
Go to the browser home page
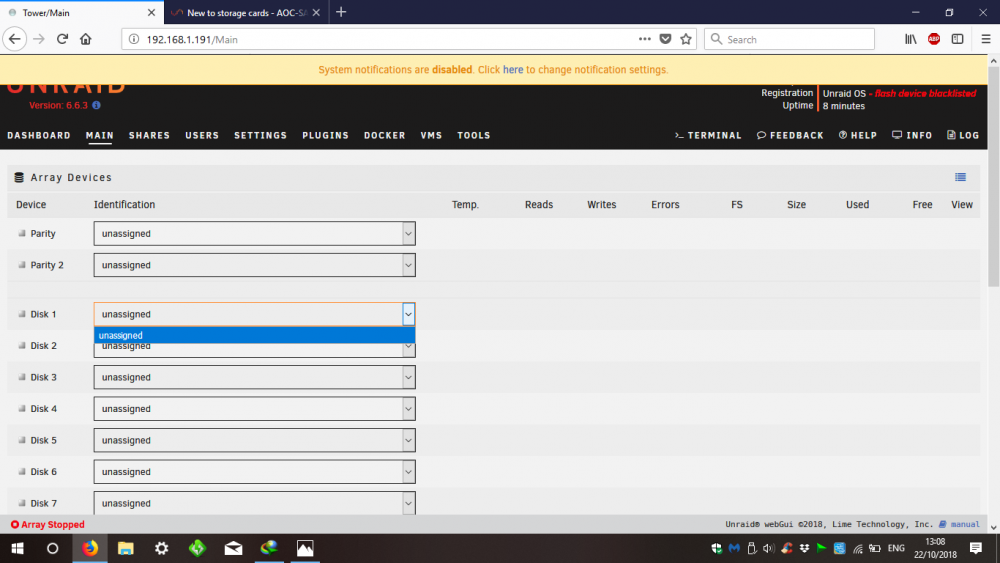pyautogui.click(x=85, y=39)
